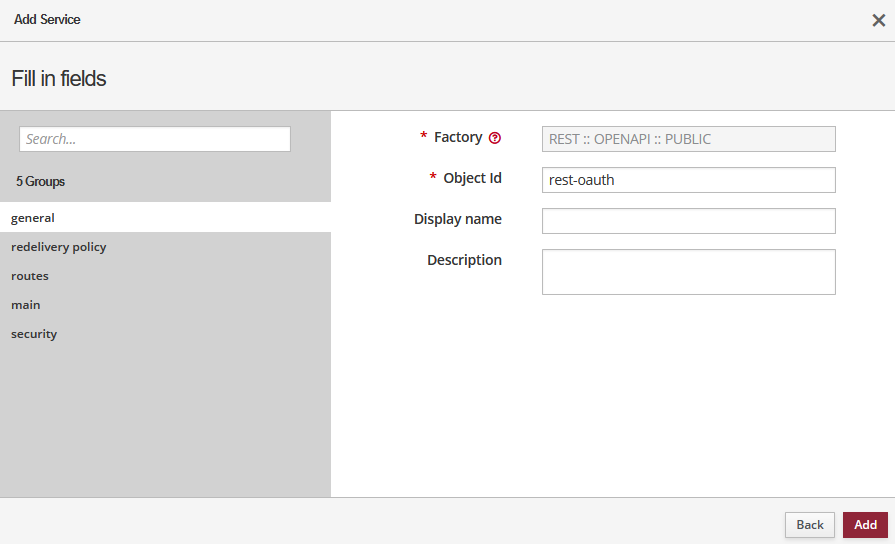Click into the Display name input
Screen dimensions: 895x544
[688, 221]
